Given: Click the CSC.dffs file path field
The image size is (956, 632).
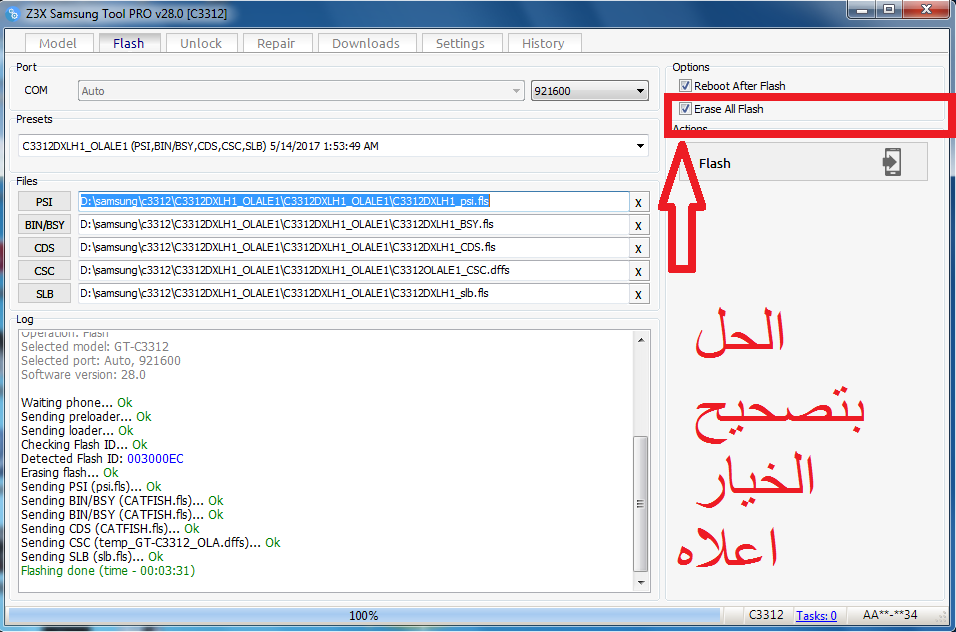Looking at the screenshot, I should click(354, 271).
